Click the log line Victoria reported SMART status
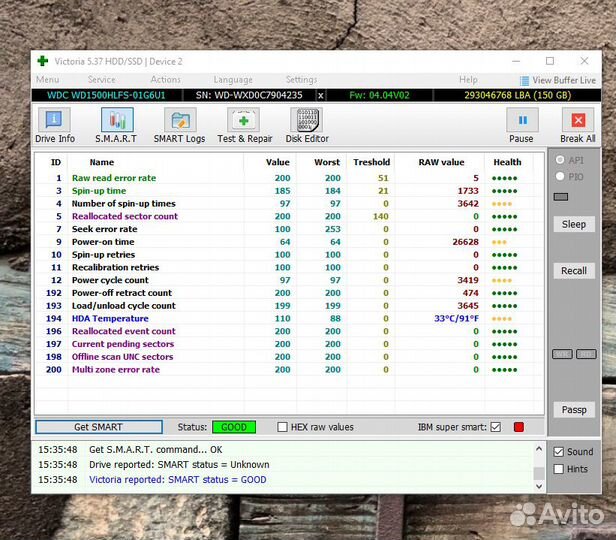 (x=178, y=480)
